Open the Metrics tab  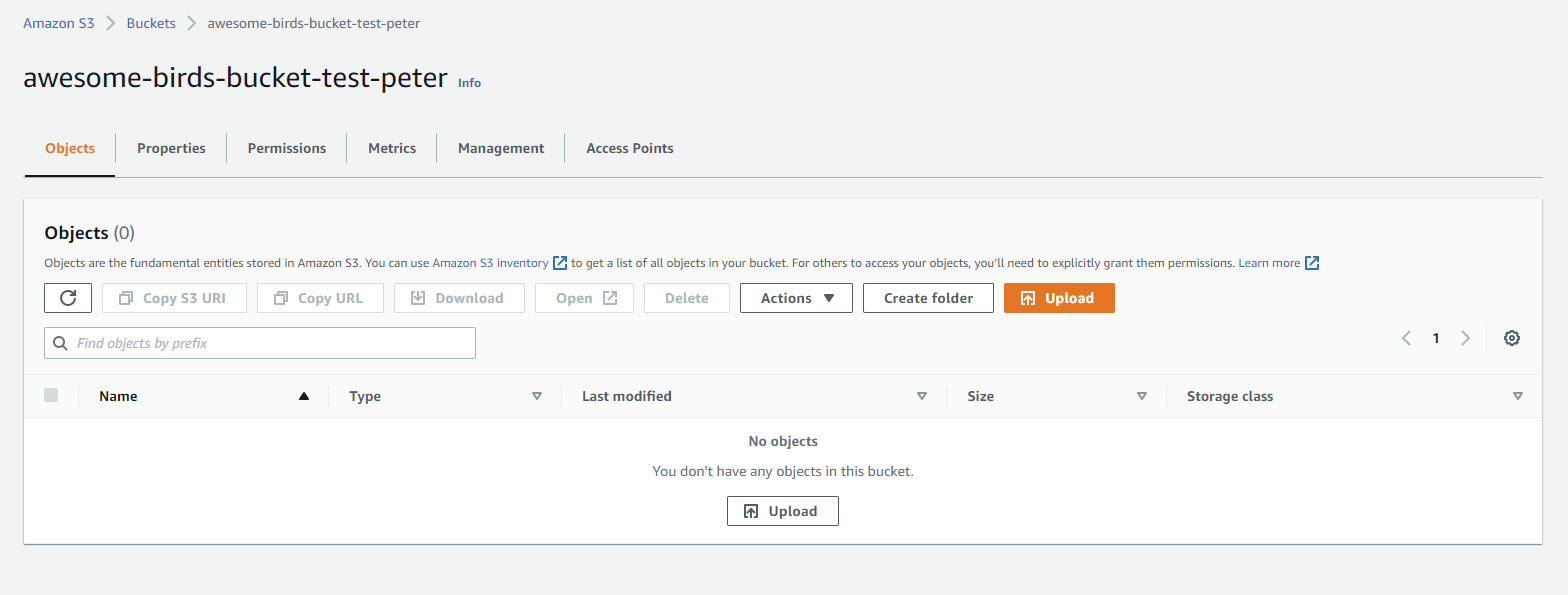point(392,148)
